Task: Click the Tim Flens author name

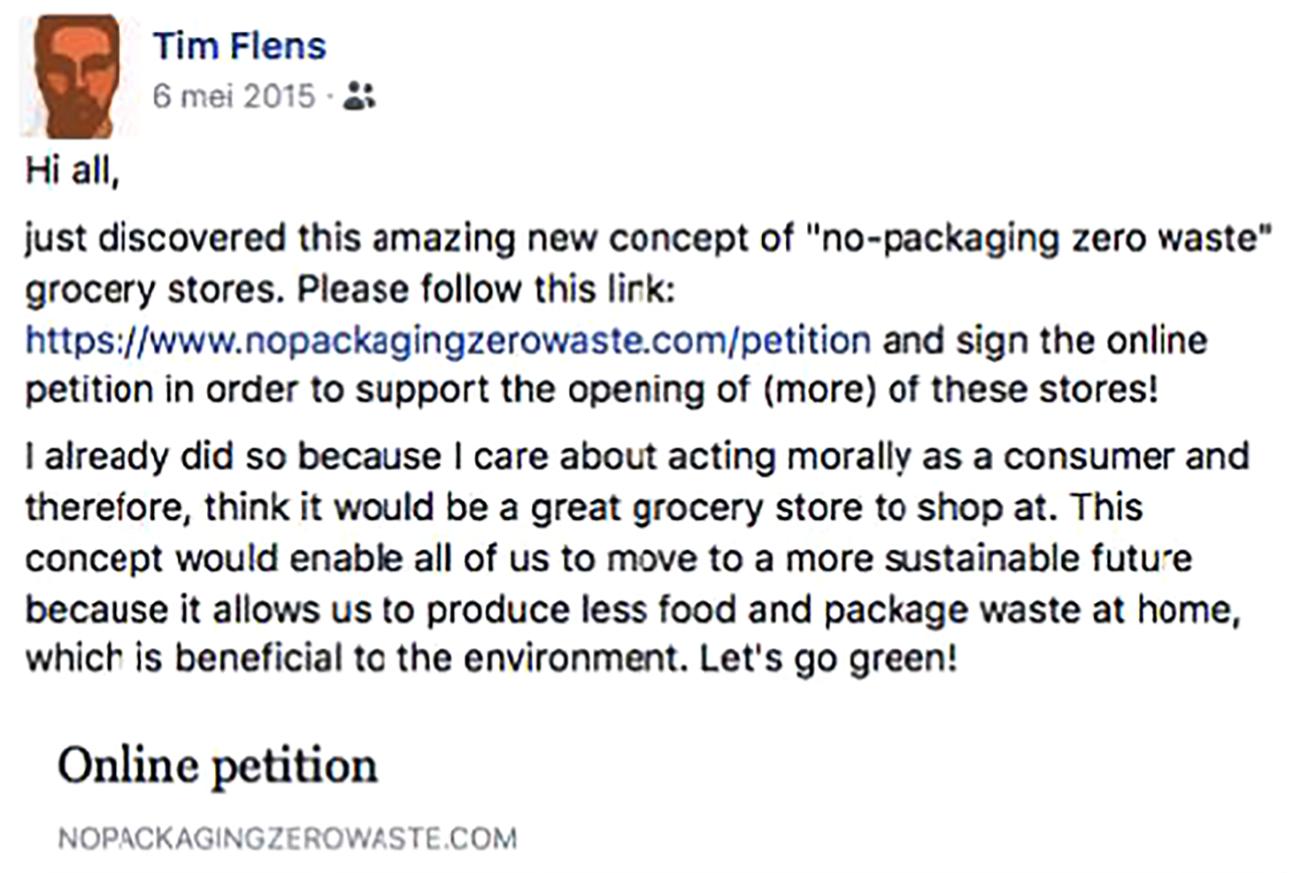Action: click(x=239, y=46)
